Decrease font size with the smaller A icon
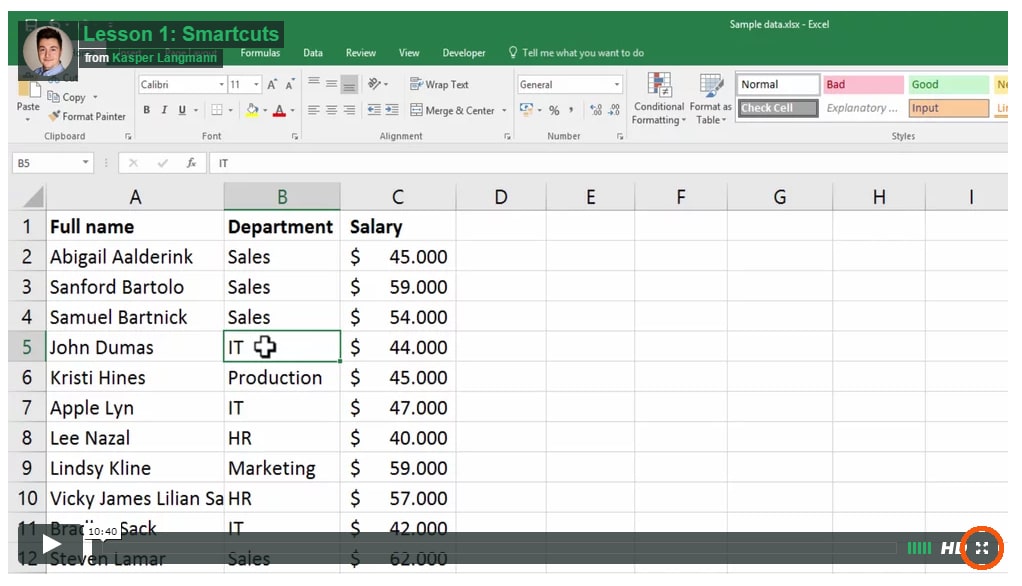 pos(290,84)
